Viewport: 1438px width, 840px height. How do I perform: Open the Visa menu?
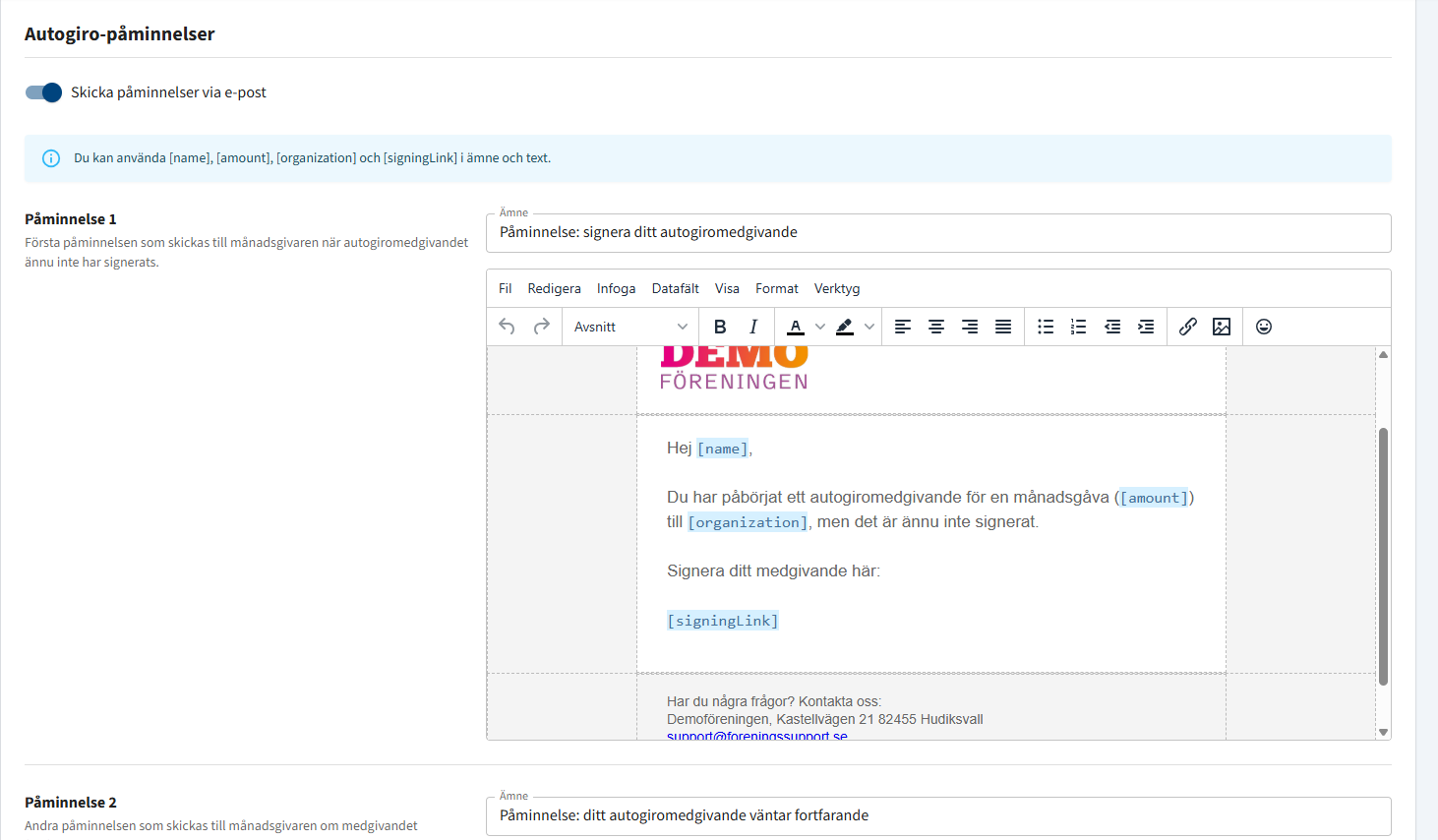pyautogui.click(x=728, y=288)
